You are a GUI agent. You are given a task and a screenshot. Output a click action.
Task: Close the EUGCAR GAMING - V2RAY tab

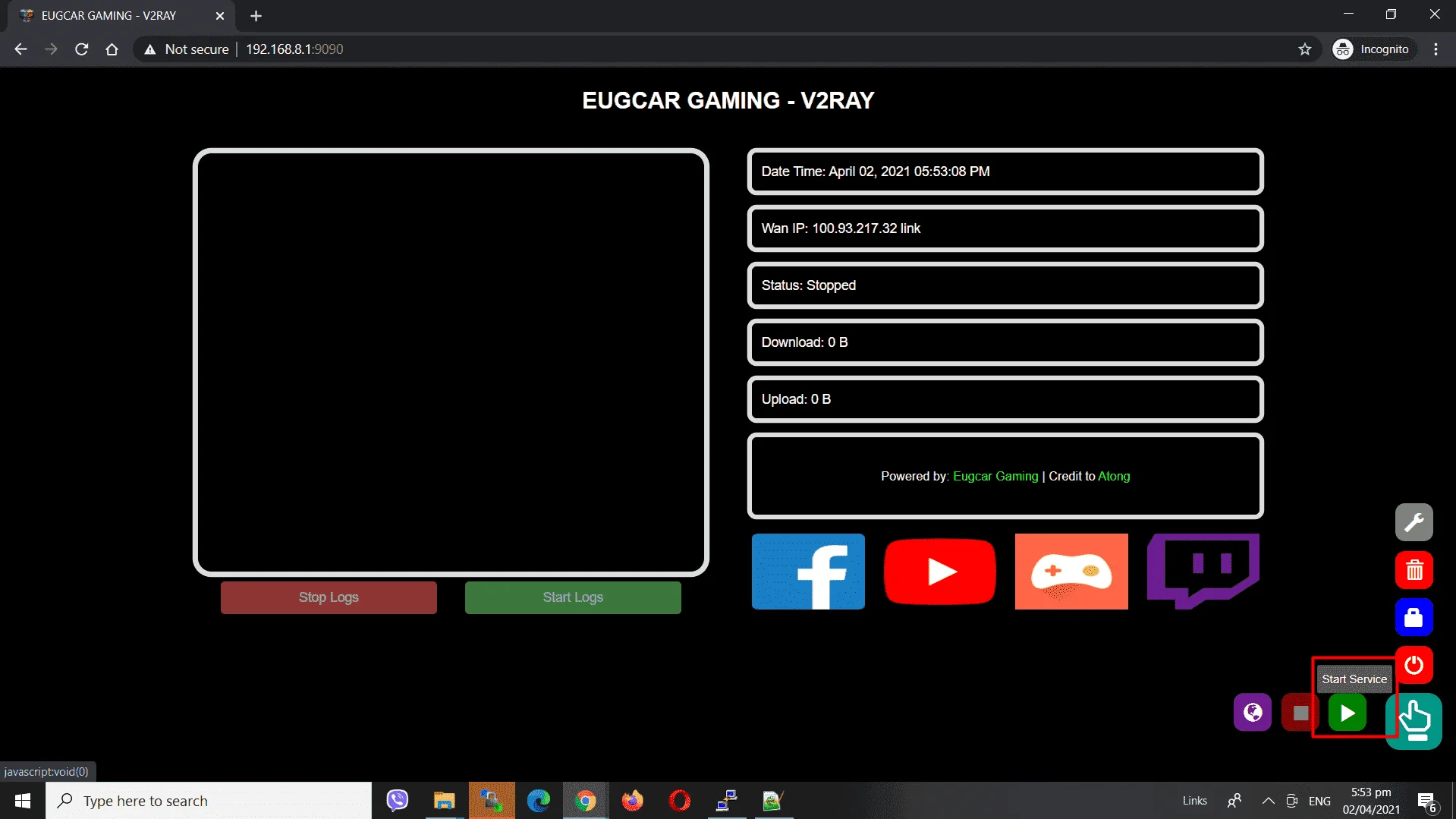coord(220,15)
